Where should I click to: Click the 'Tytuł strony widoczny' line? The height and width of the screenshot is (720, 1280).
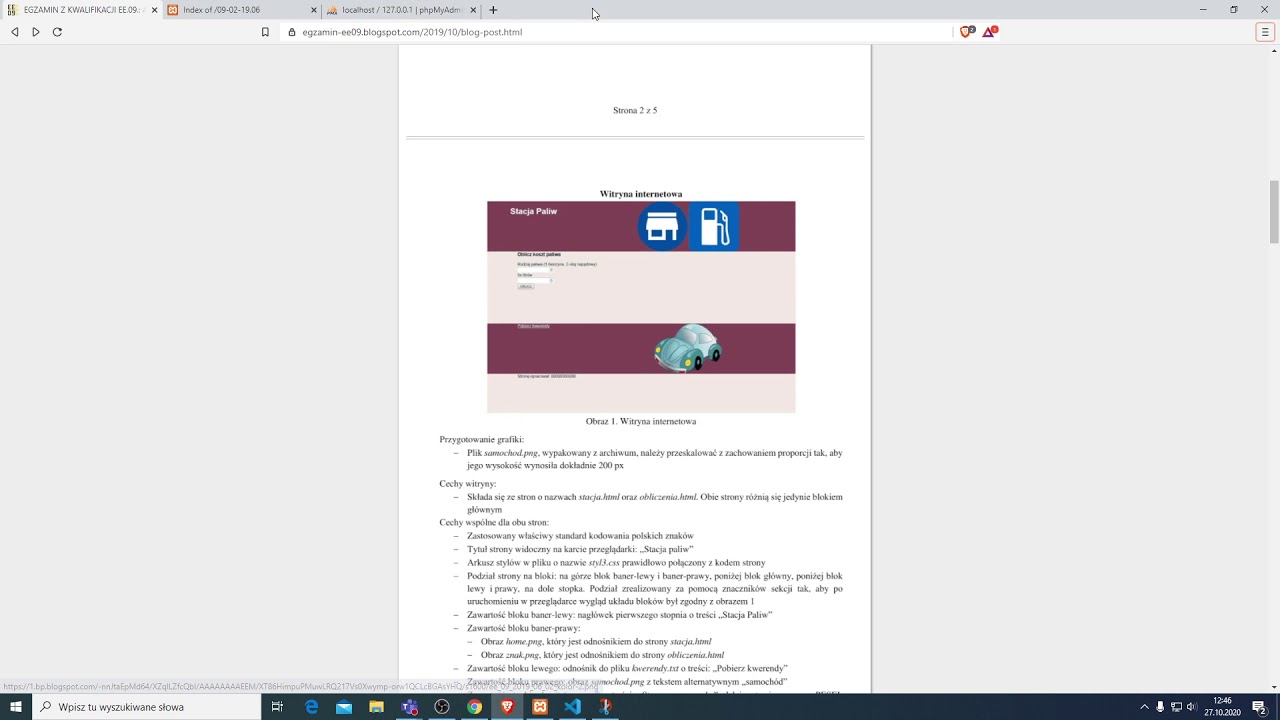click(580, 549)
